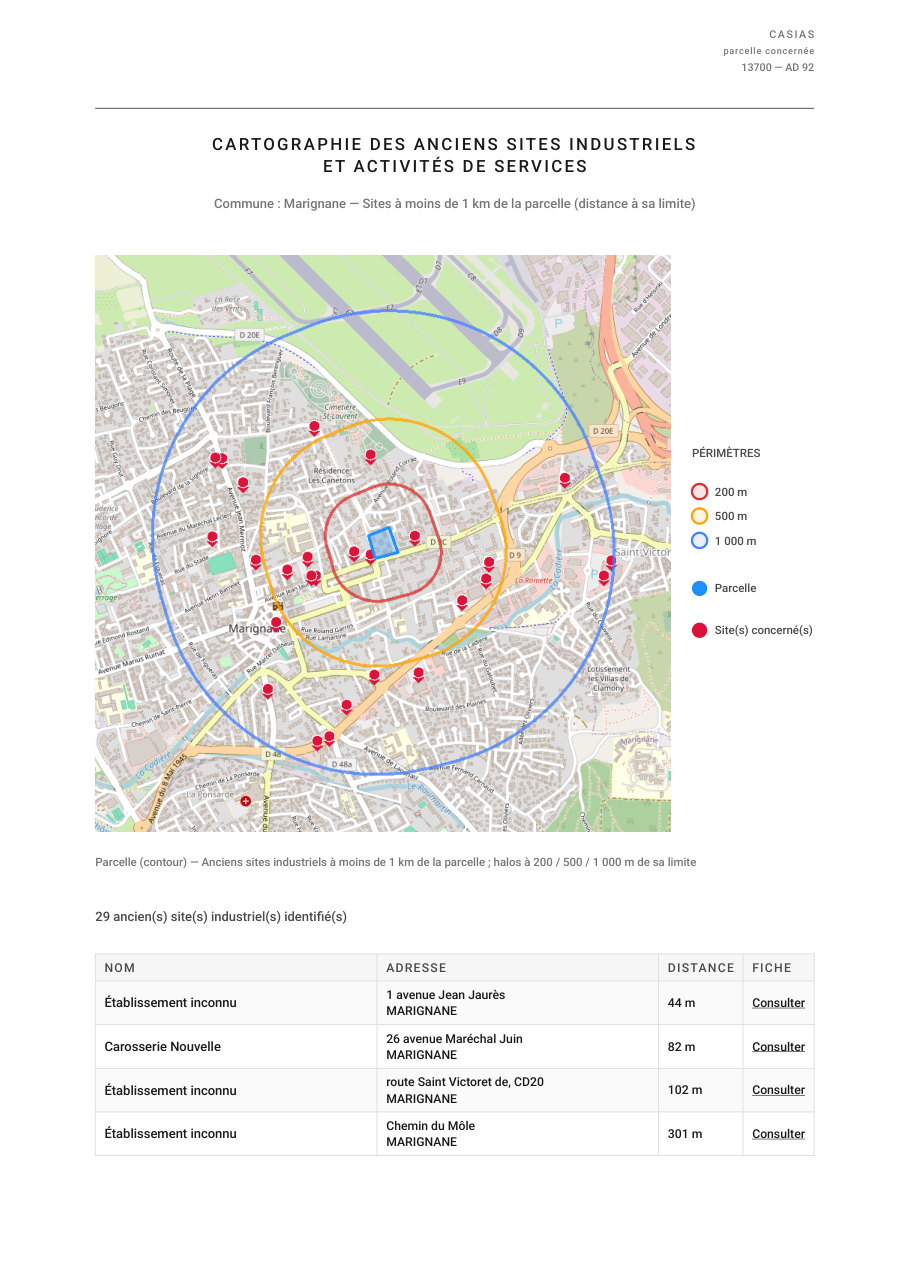Click the 'Lotissement les Villas de Clamony' label
The width and height of the screenshot is (910, 1287).
pyautogui.click(x=608, y=678)
